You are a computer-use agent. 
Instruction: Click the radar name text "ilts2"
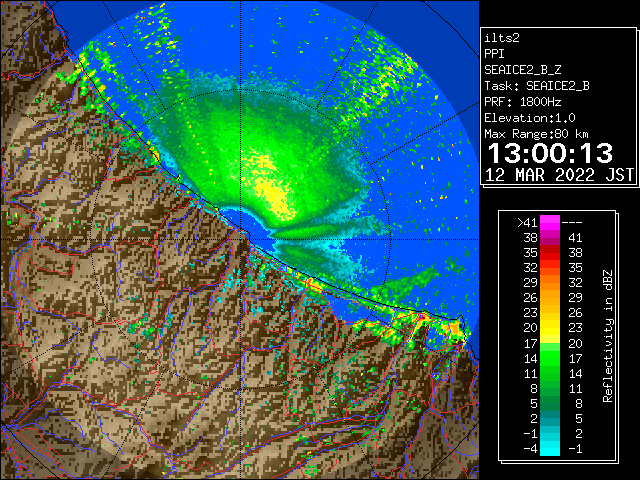click(x=502, y=38)
